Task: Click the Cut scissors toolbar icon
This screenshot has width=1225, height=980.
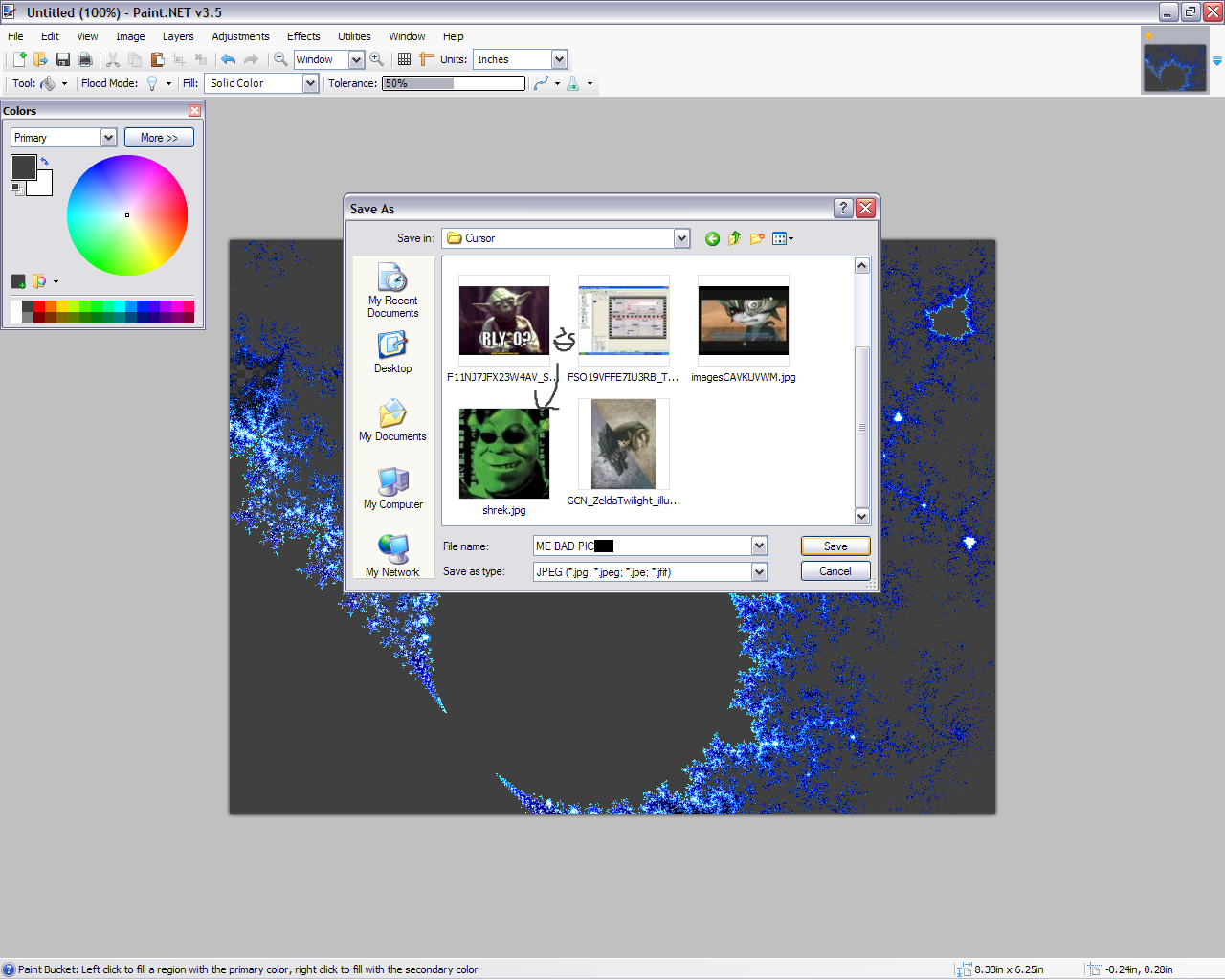Action: [113, 59]
